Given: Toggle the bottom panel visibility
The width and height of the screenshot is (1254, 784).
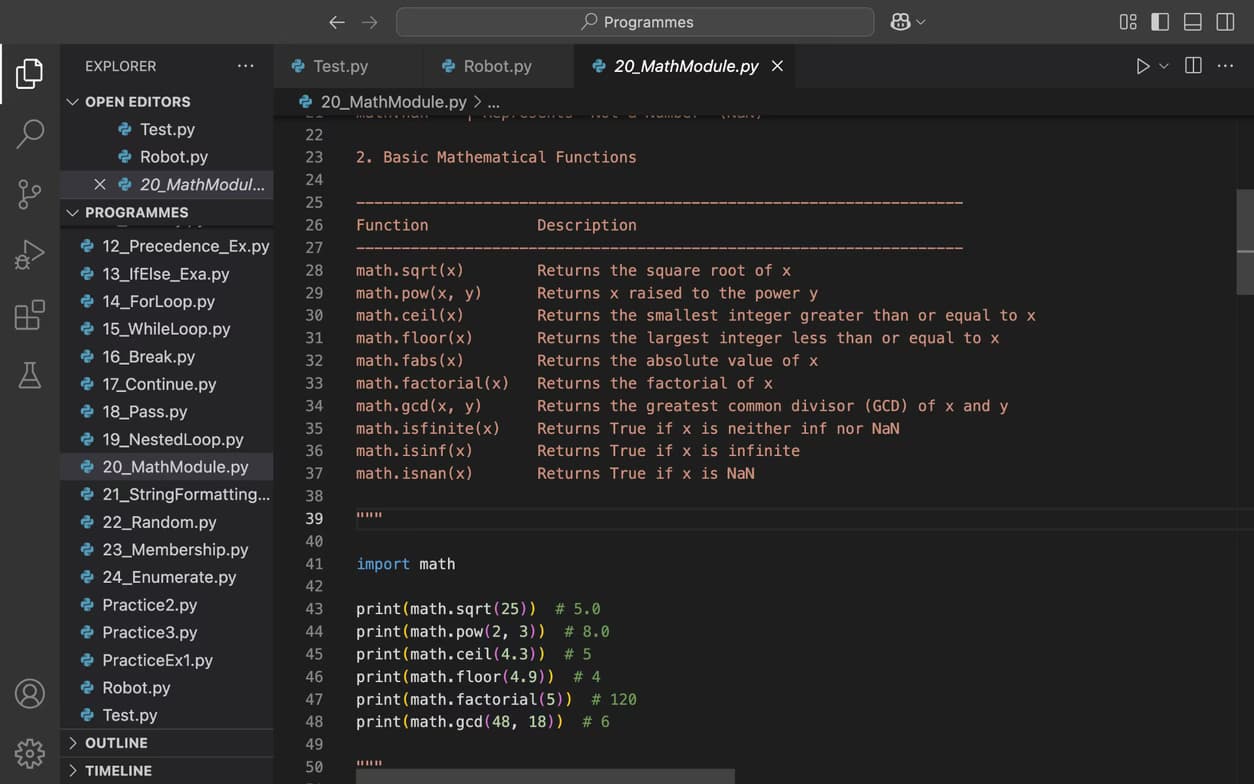Looking at the screenshot, I should tap(1192, 22).
